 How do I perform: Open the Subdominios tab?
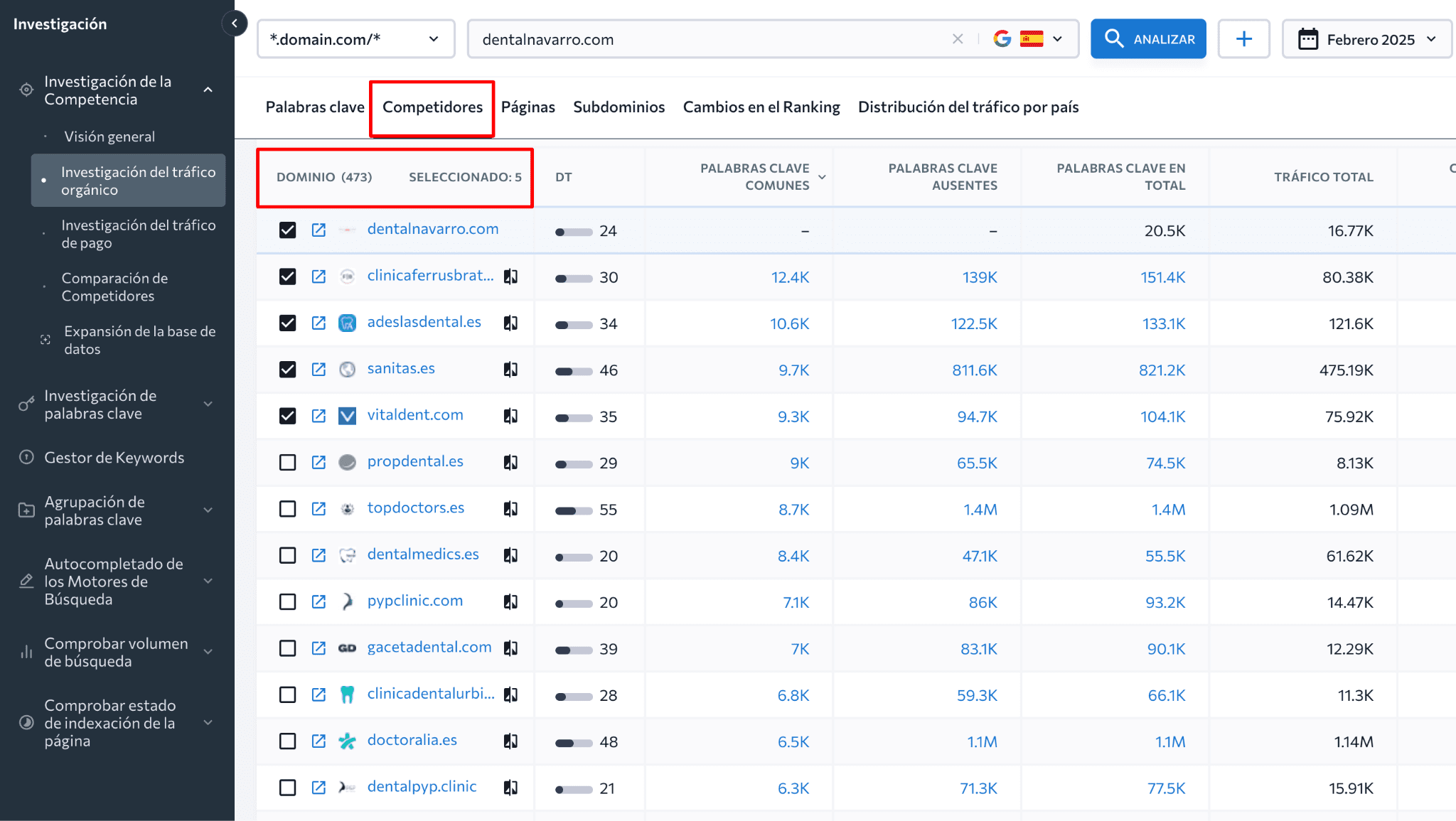[x=619, y=107]
